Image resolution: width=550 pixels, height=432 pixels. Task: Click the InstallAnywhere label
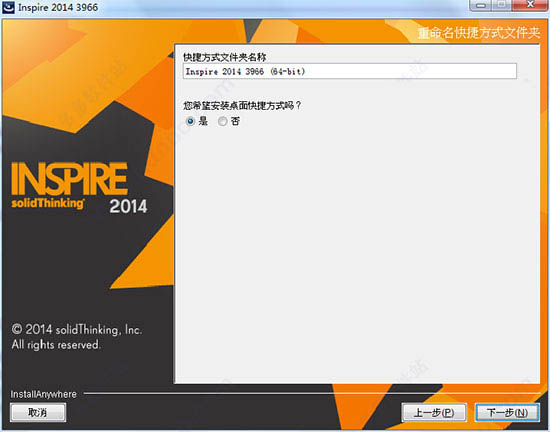(43, 394)
